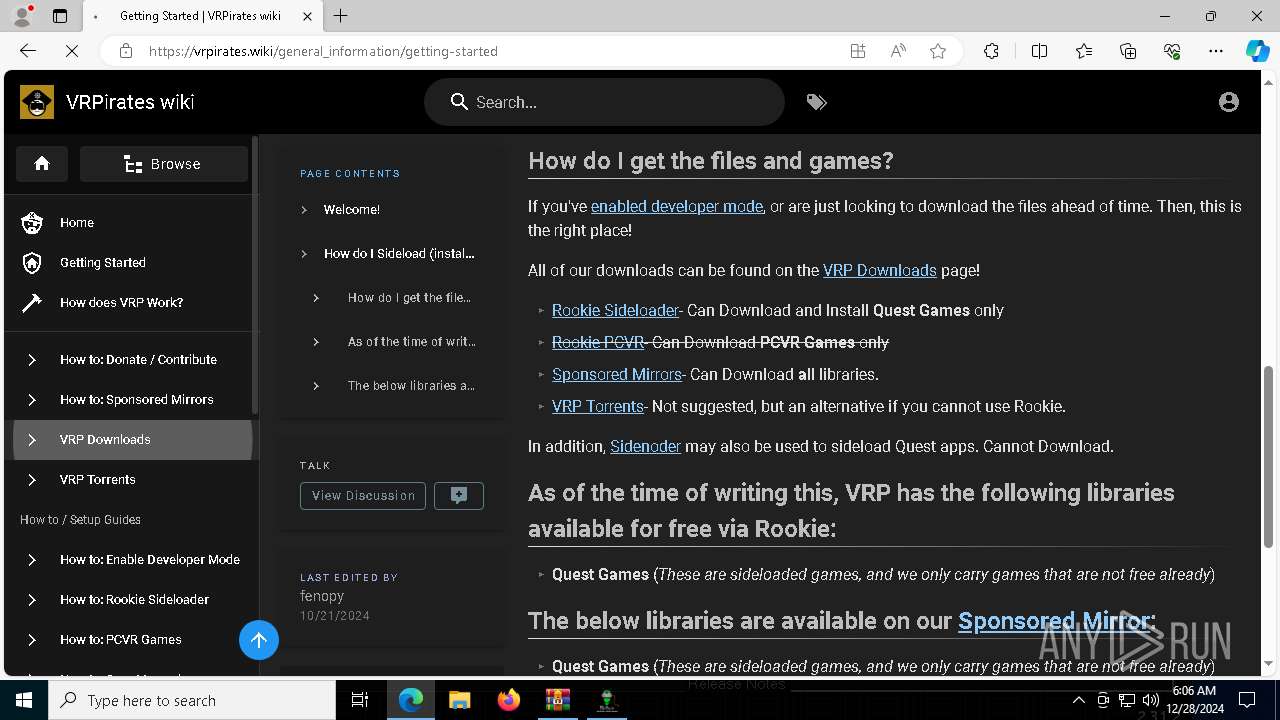This screenshot has height=720, width=1280.
Task: Open the user account icon
Action: pos(1229,102)
